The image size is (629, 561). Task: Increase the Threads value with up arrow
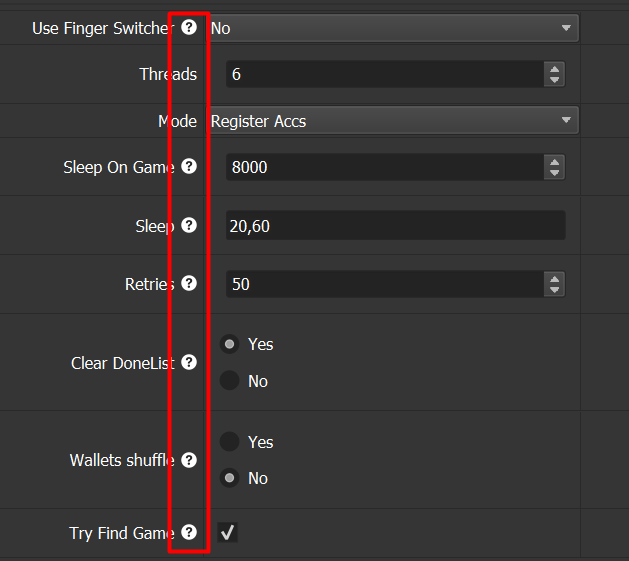pos(554,68)
